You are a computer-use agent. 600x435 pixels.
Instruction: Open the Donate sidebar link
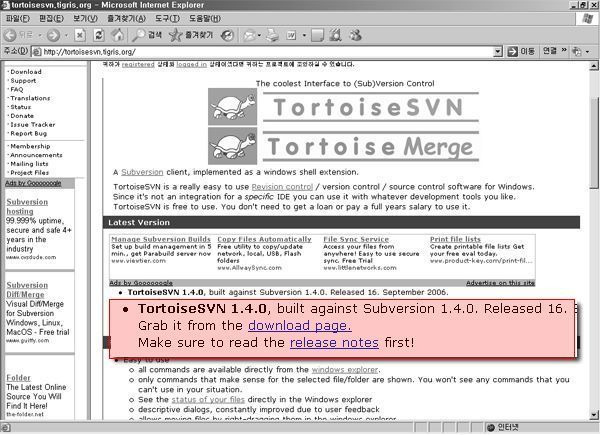[x=22, y=116]
